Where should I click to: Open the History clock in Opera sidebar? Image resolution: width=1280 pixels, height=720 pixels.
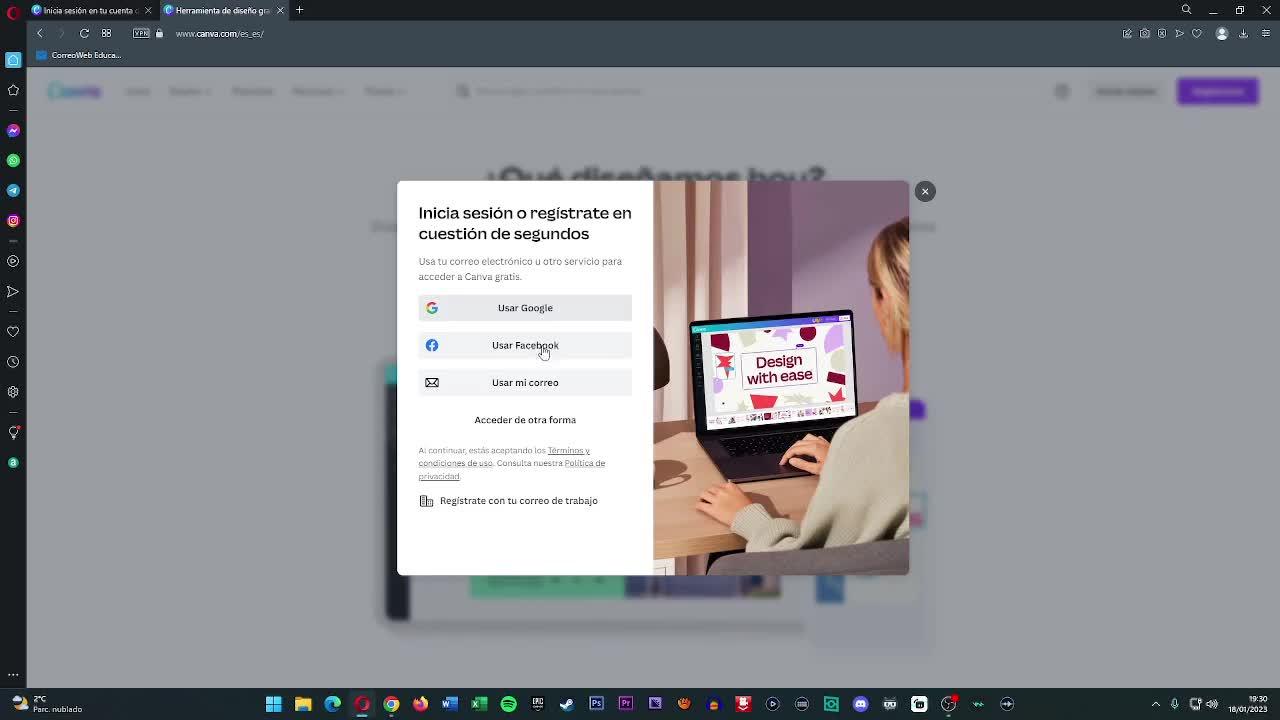tap(13, 362)
